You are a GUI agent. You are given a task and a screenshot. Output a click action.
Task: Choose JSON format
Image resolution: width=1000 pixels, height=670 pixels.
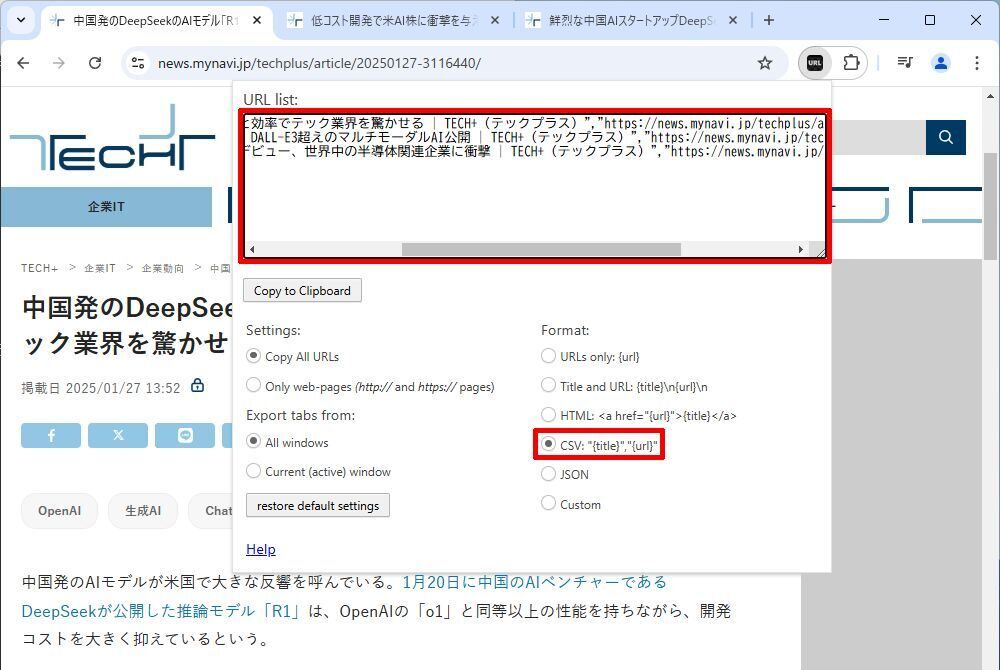[548, 474]
